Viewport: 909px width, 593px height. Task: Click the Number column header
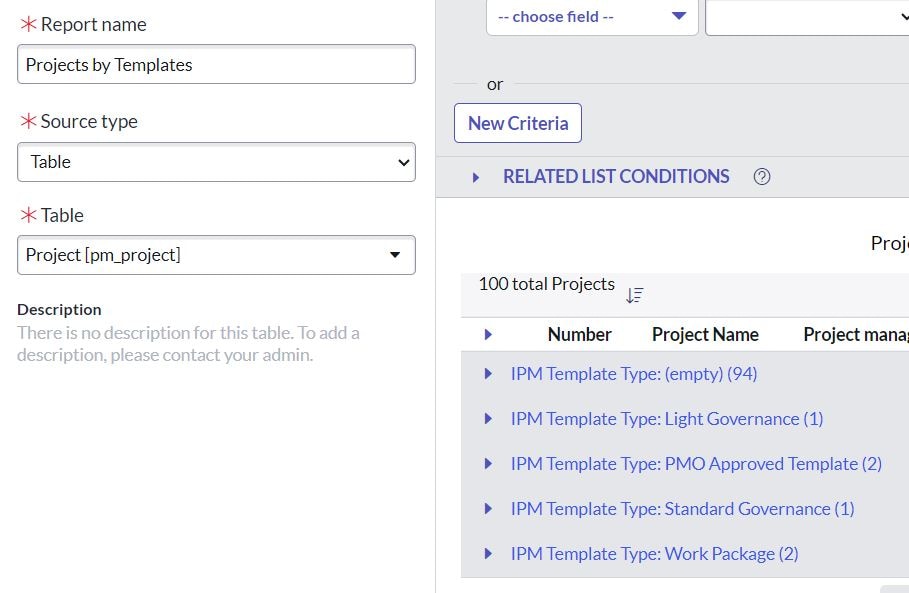coord(579,334)
